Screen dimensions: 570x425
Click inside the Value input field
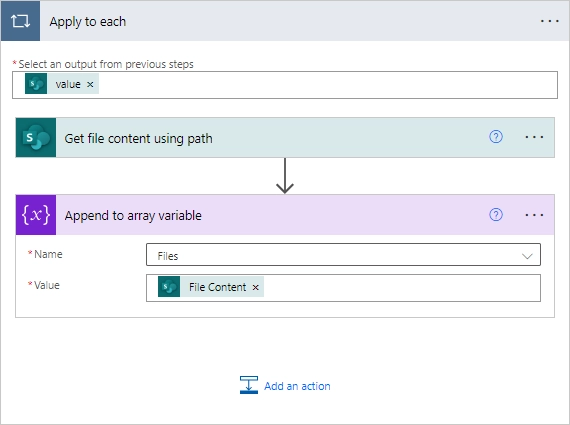tap(343, 288)
